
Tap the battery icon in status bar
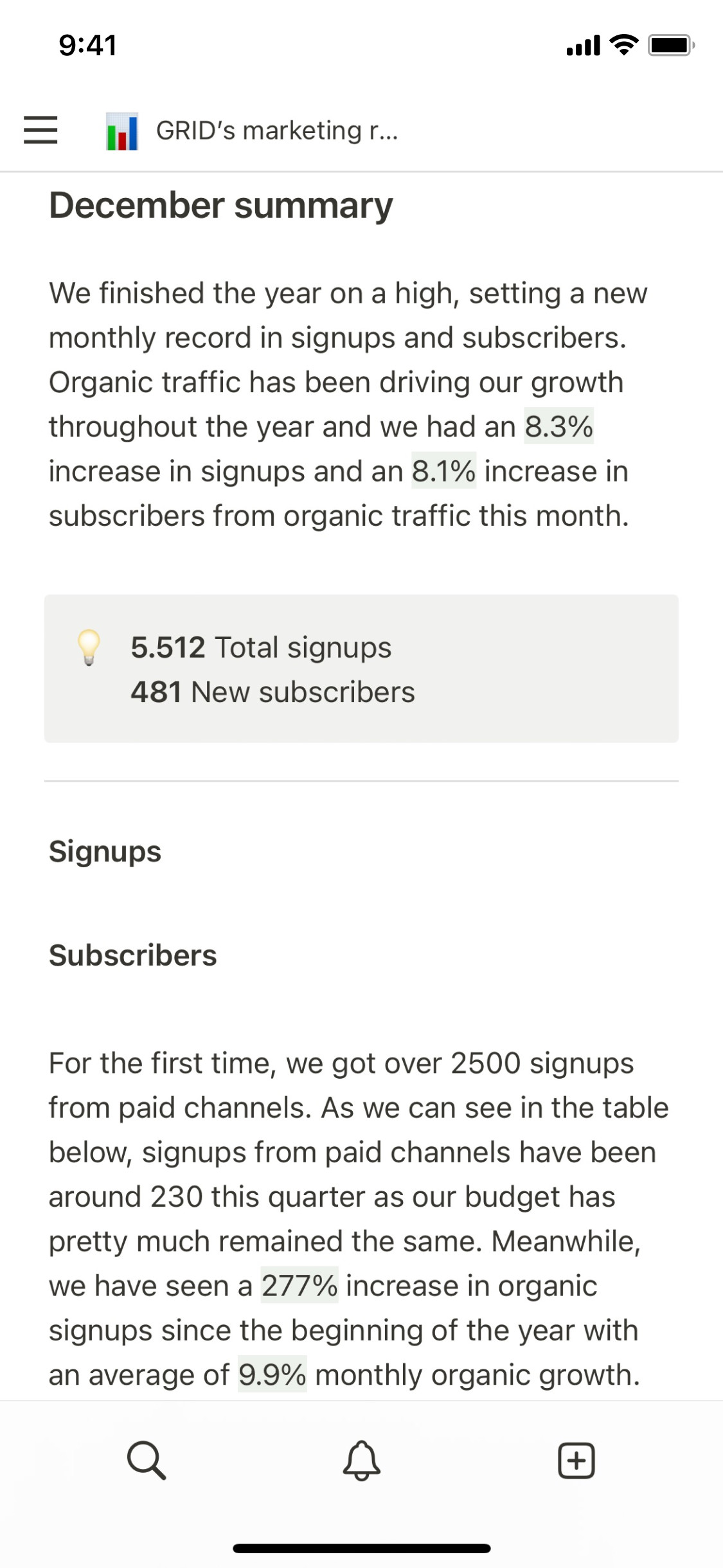click(x=671, y=46)
